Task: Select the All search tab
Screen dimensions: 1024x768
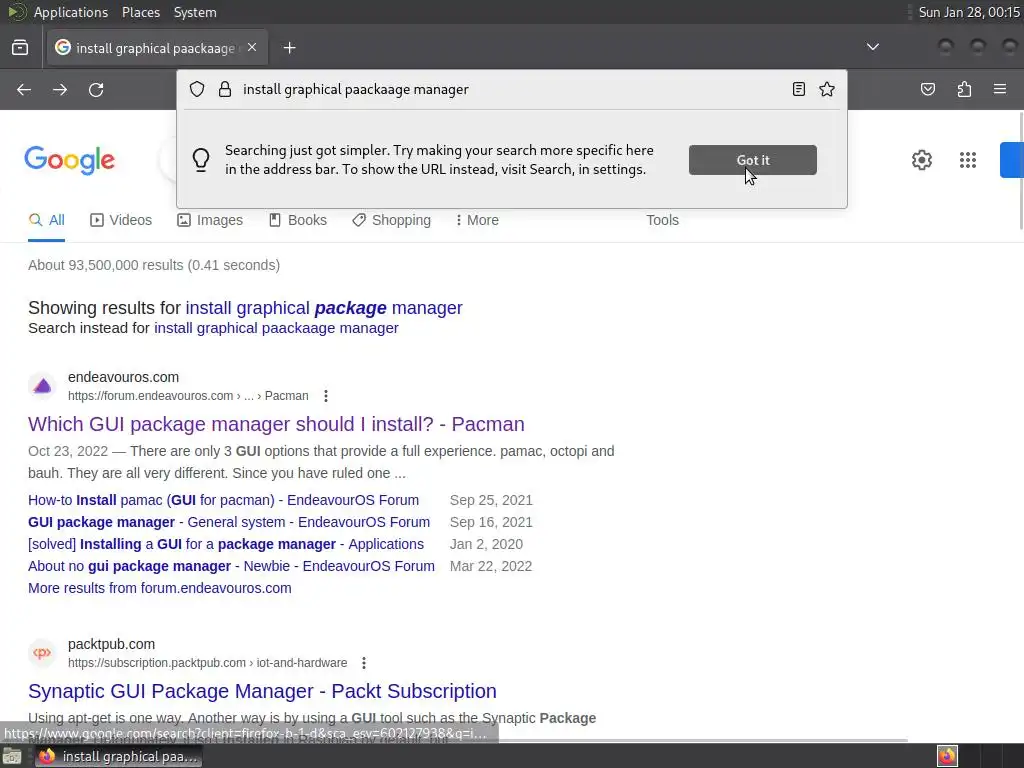Action: (46, 221)
